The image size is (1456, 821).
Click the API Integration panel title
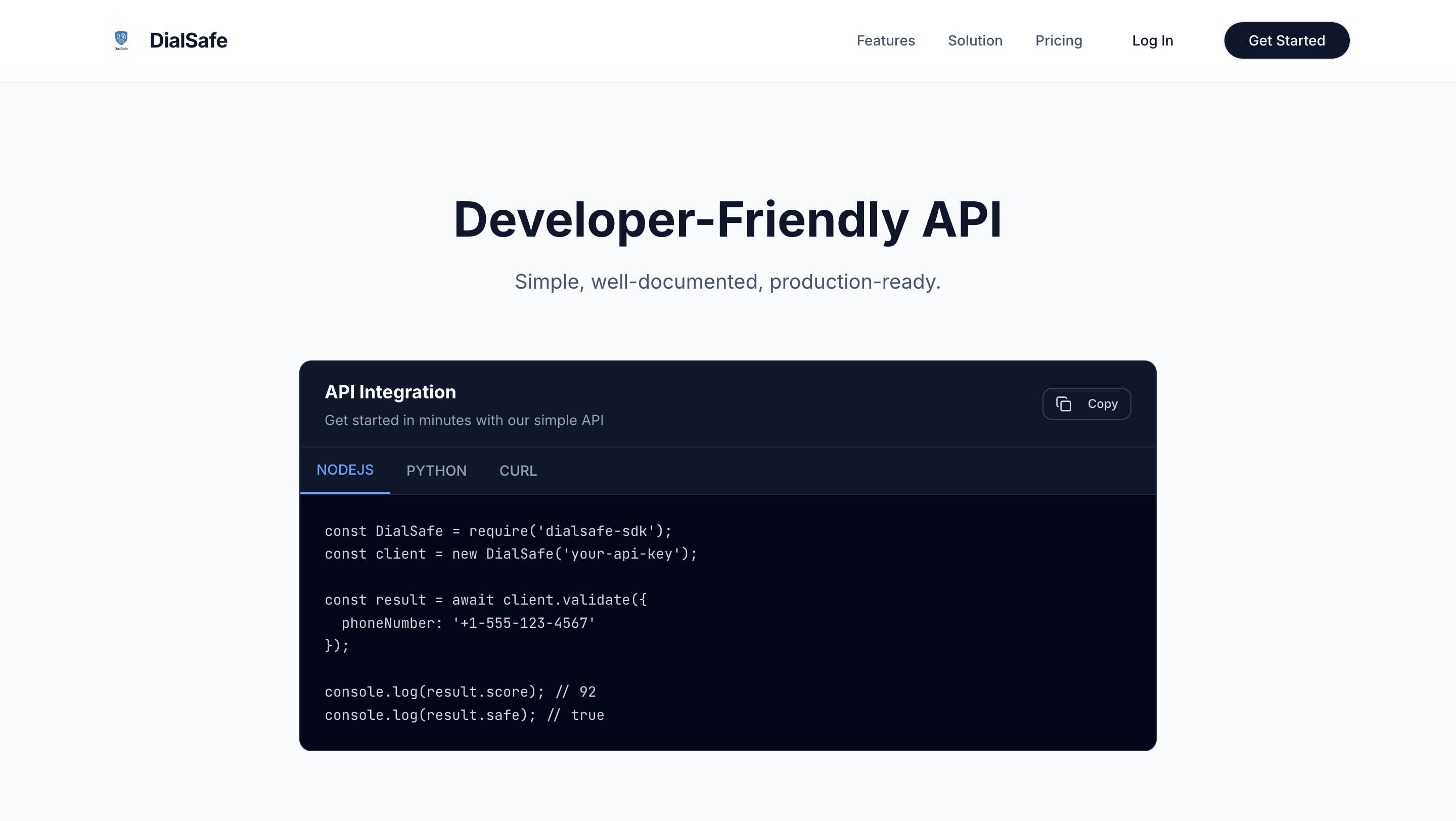(390, 392)
